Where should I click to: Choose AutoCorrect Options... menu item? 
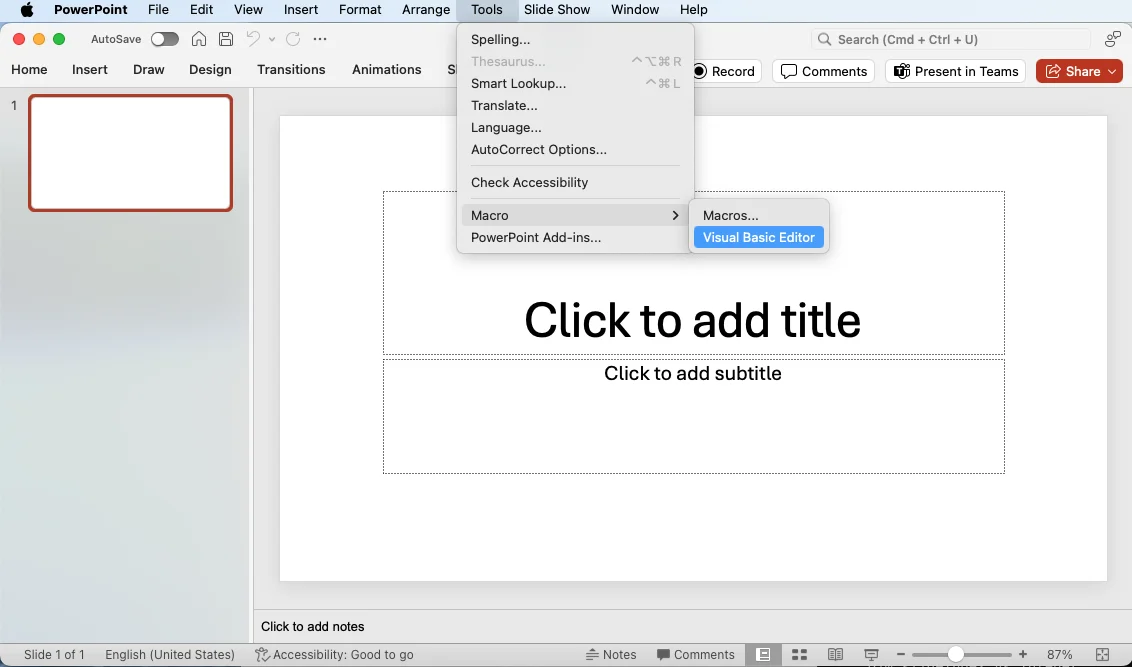(575, 149)
